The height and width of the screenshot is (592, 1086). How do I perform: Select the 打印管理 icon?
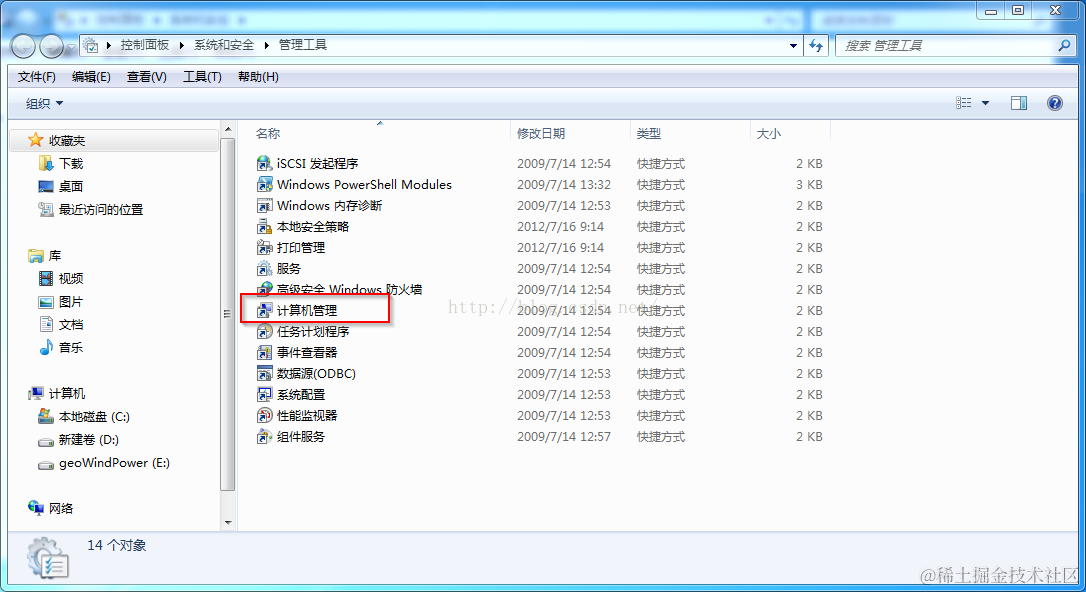point(264,247)
